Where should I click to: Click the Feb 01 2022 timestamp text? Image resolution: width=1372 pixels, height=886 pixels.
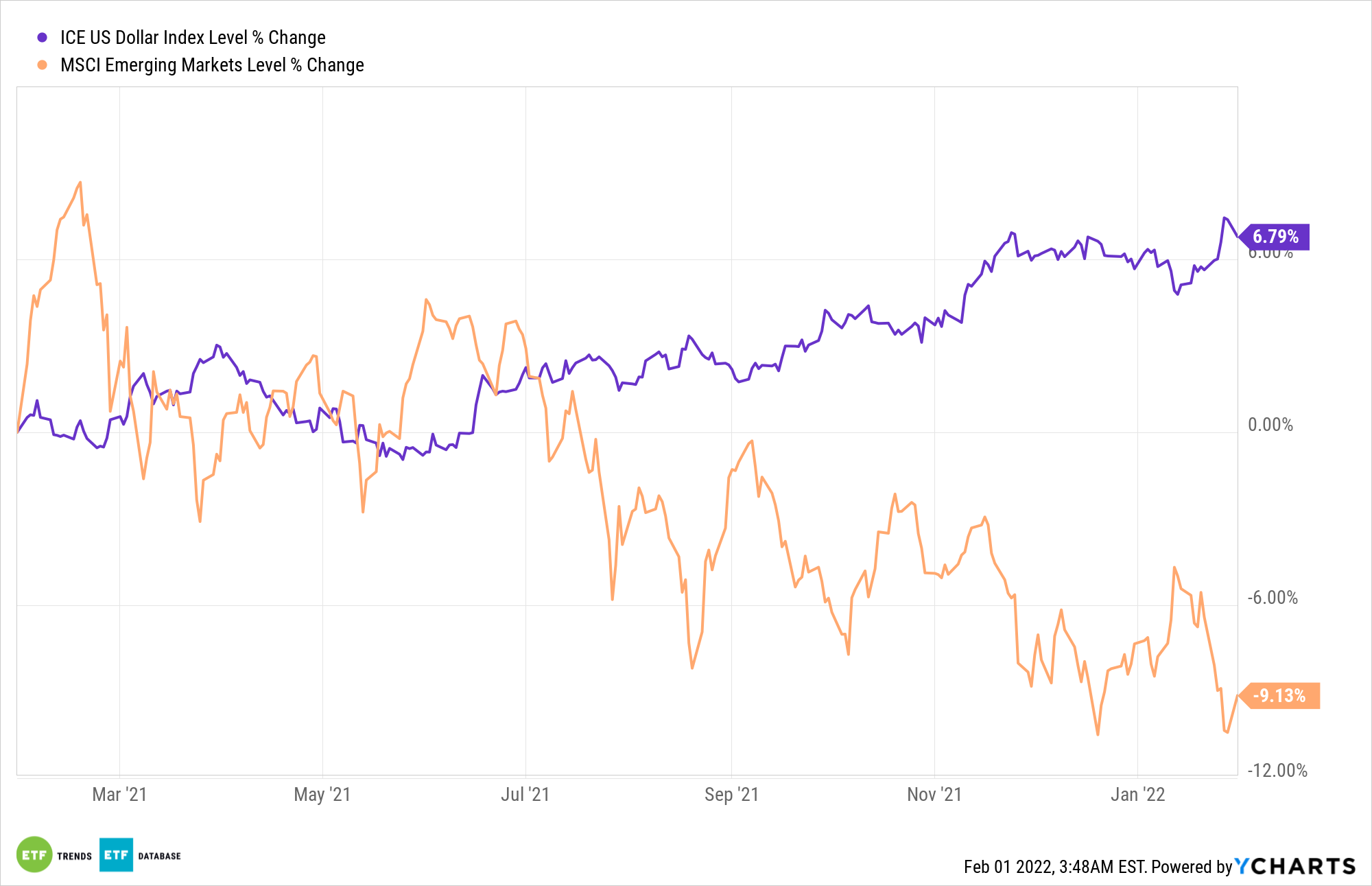1054,867
